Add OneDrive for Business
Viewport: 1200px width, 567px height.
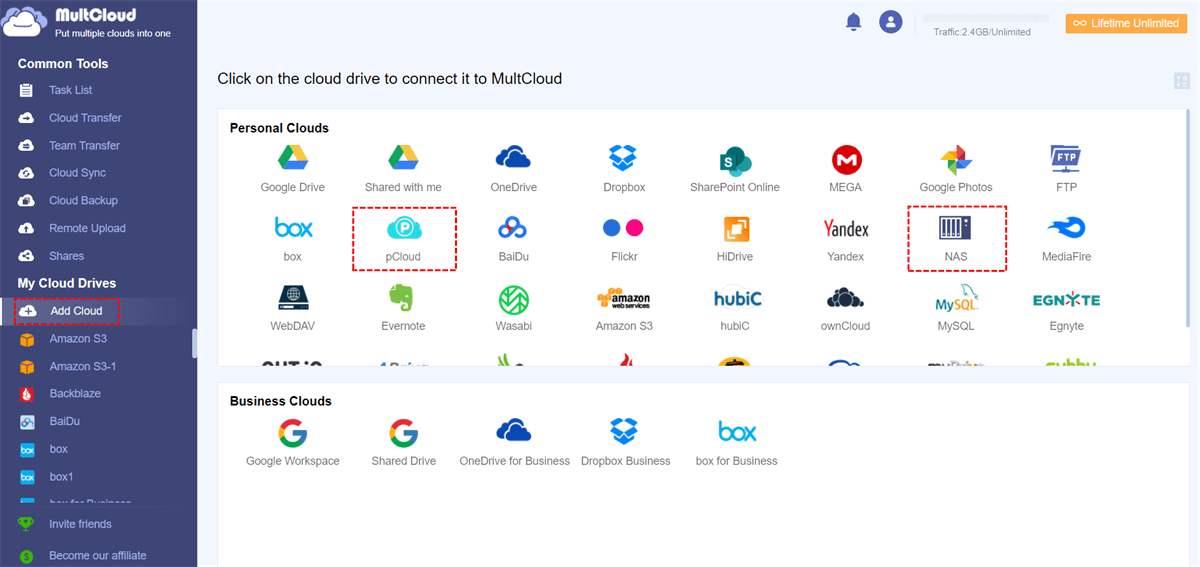(514, 443)
